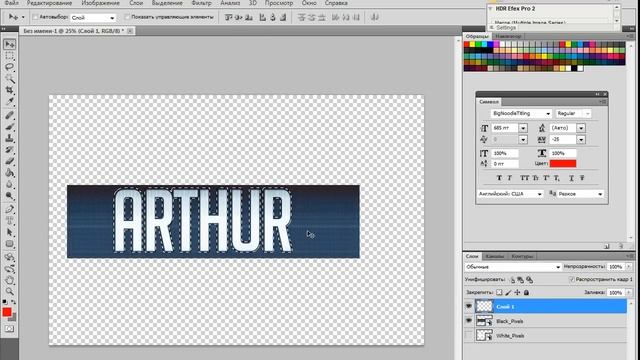640x360 pixels.
Task: Click the Цвет red text color swatch
Action: [563, 163]
